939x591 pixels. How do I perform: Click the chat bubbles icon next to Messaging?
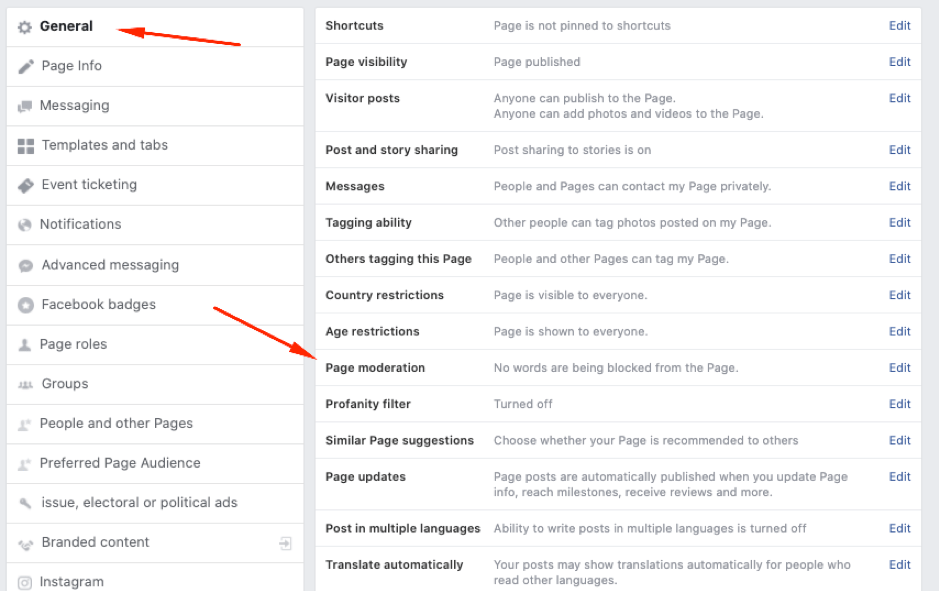pyautogui.click(x=25, y=106)
